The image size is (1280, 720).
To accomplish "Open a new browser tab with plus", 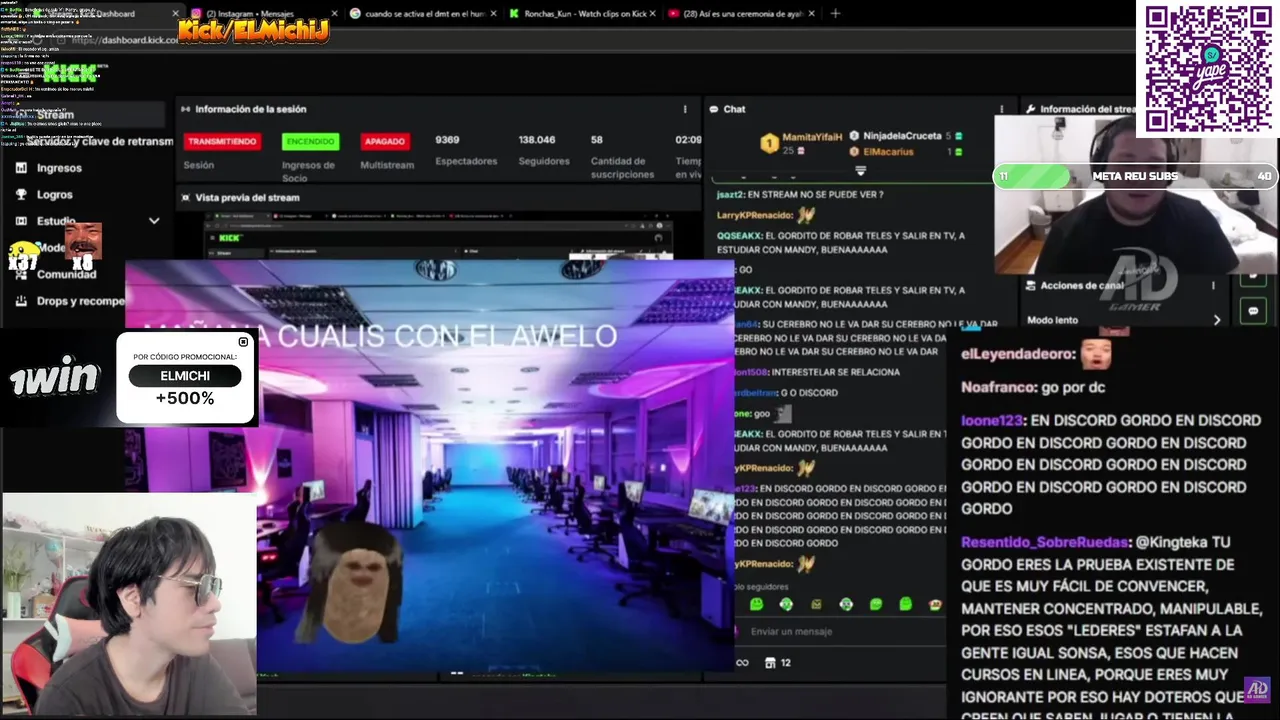I will (x=835, y=13).
